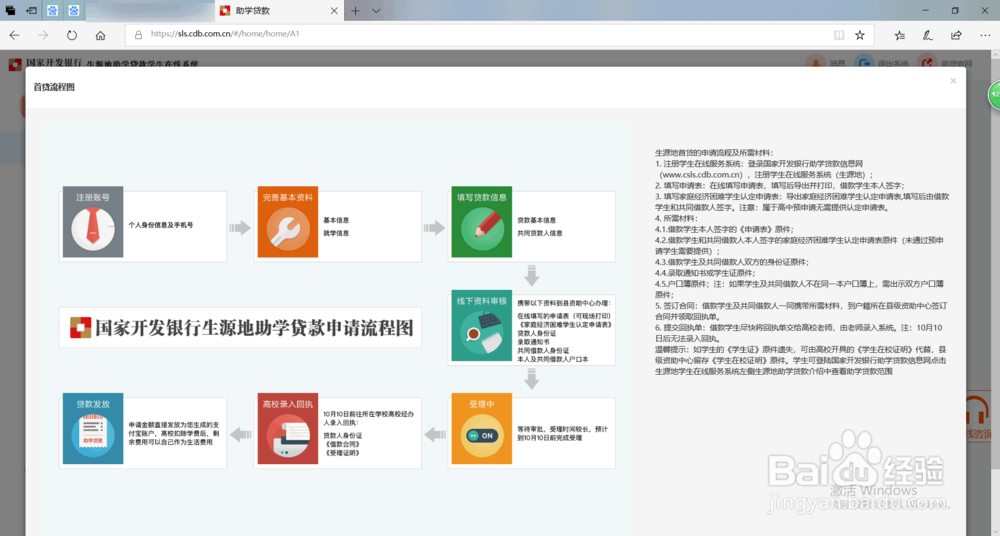Image resolution: width=1000 pixels, height=536 pixels.
Task: Open the add notes pen tool
Action: (927, 35)
